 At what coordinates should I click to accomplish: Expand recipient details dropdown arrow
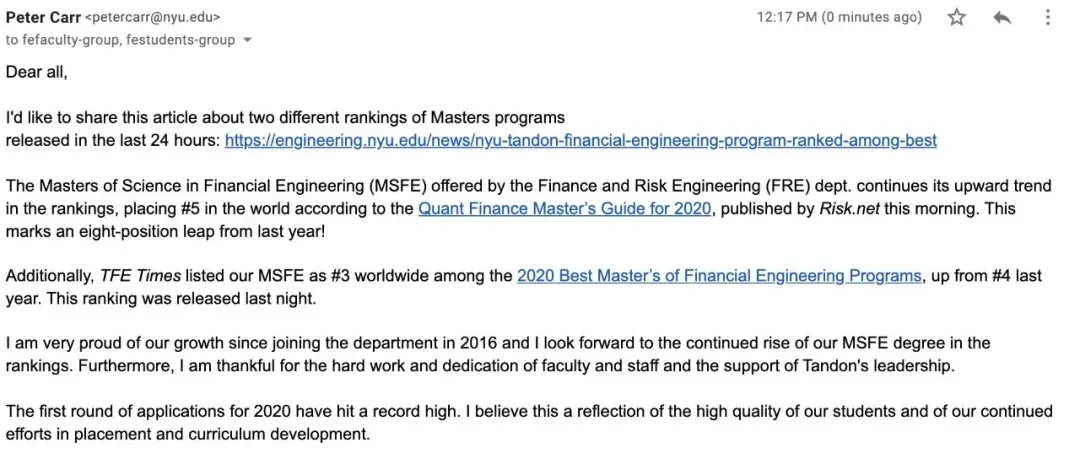click(248, 41)
